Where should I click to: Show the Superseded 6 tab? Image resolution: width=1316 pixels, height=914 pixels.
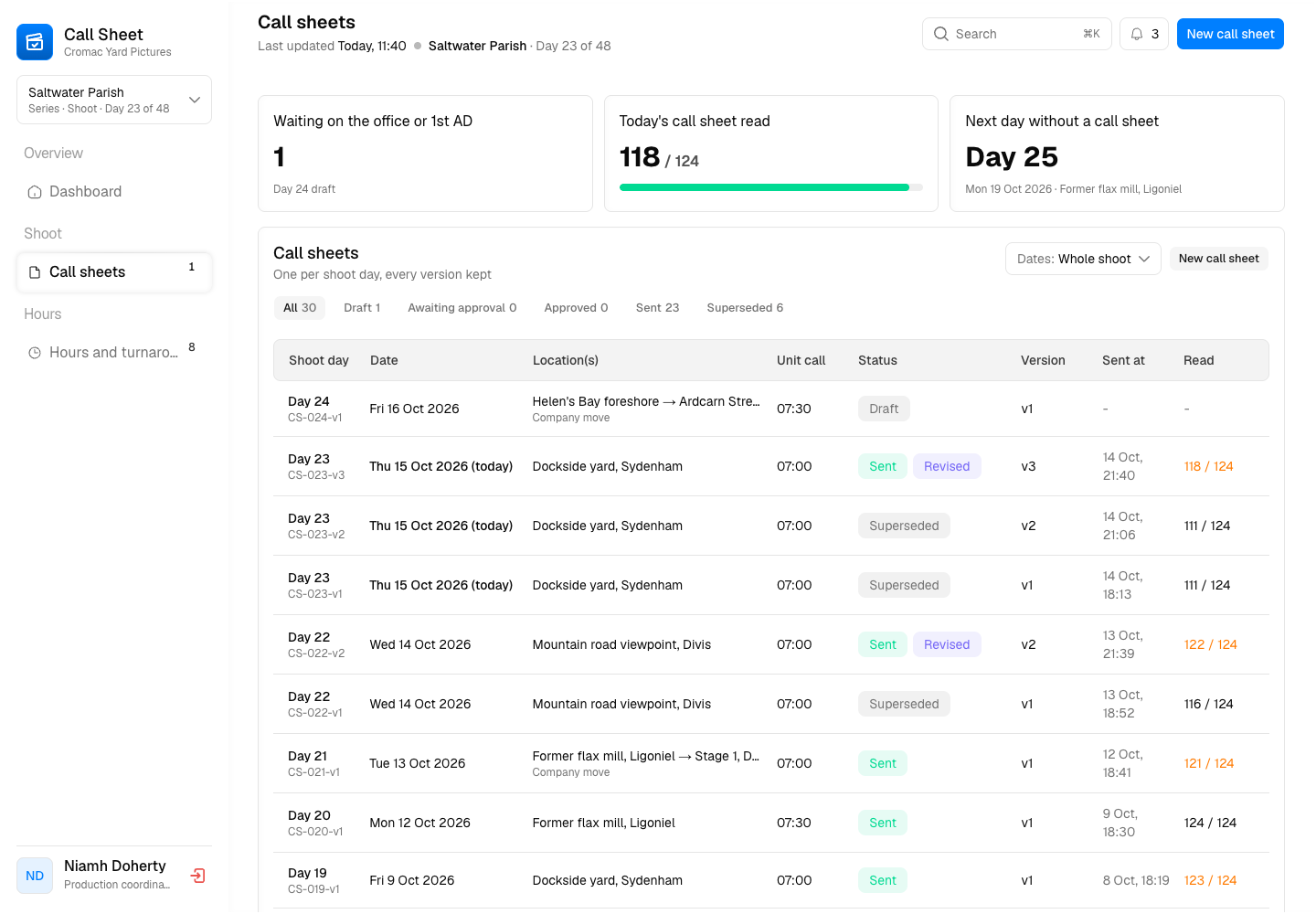coord(745,308)
